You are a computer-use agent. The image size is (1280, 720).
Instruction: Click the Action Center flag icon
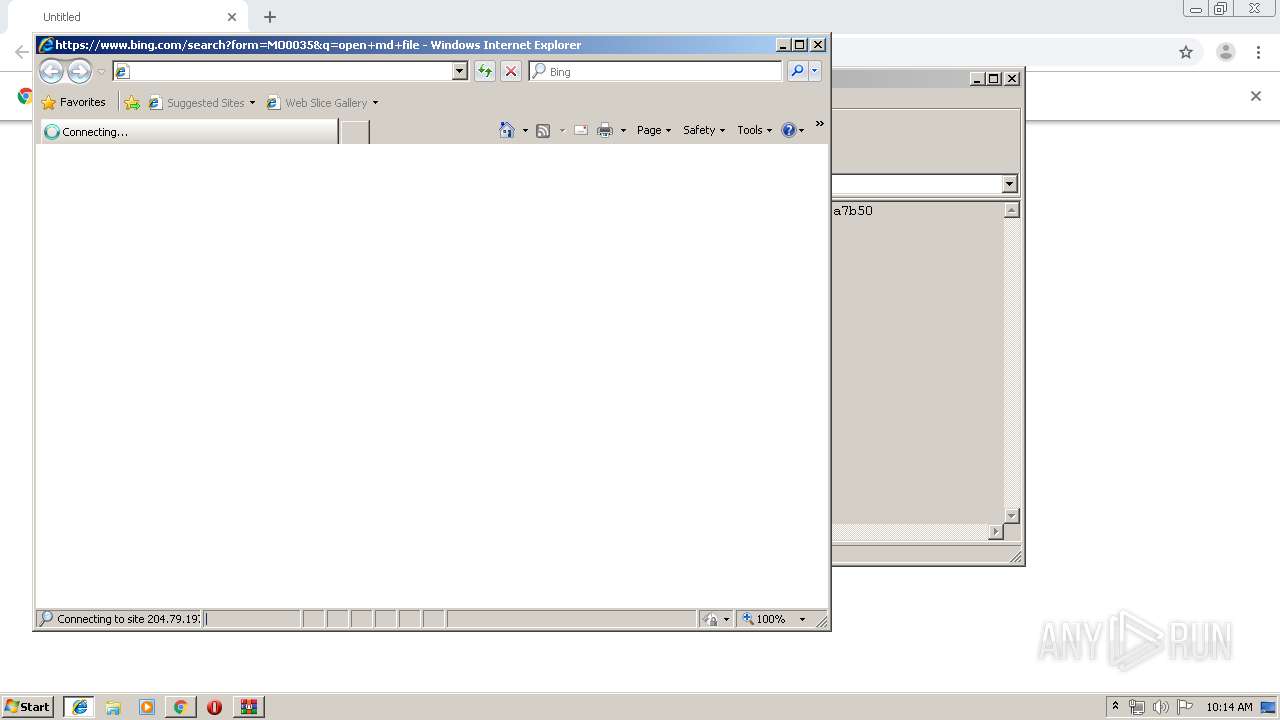1185,707
